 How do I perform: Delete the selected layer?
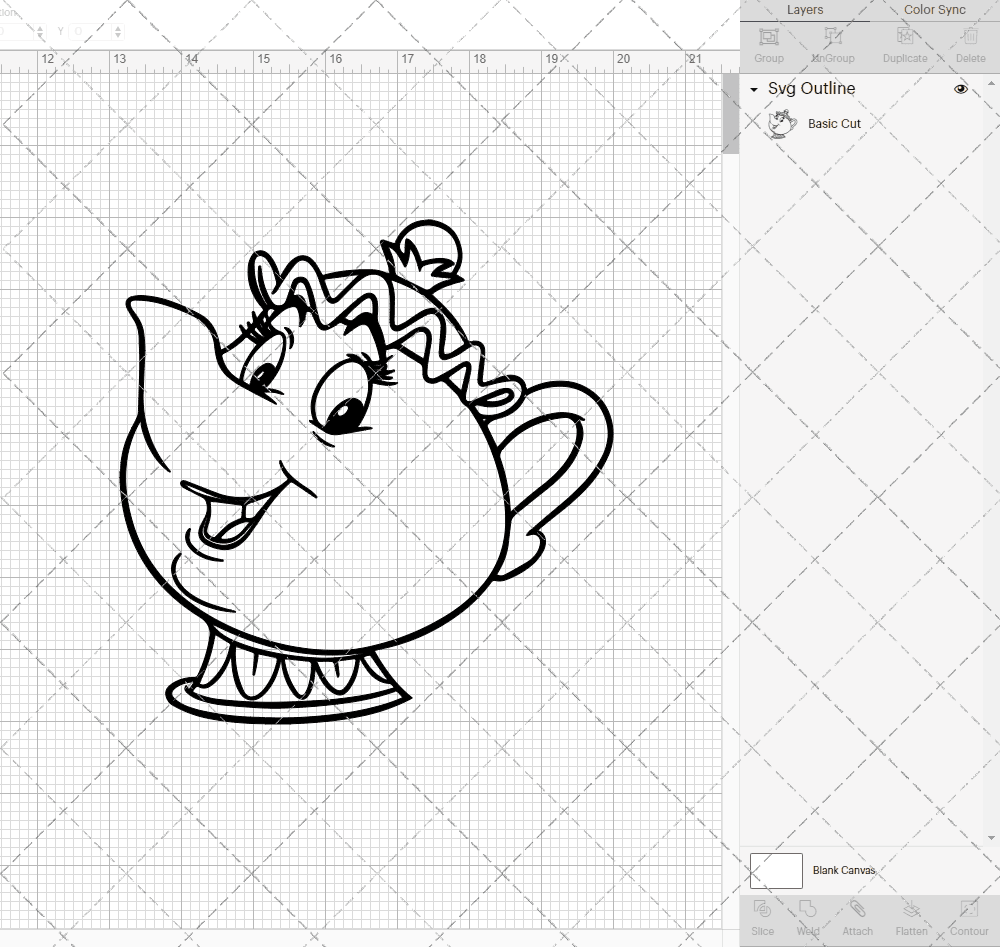point(970,42)
